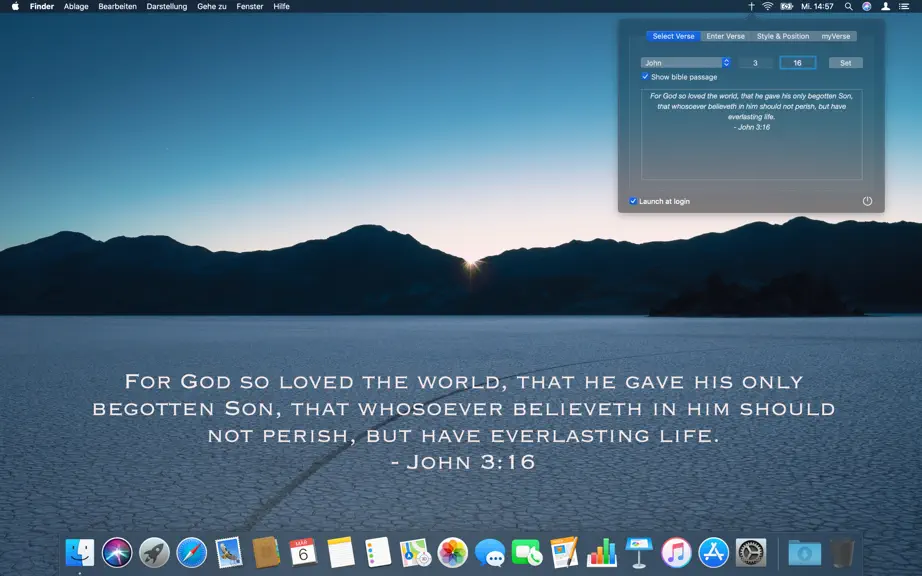Click the user account menu bar icon
This screenshot has height=576, width=922.
click(885, 6)
